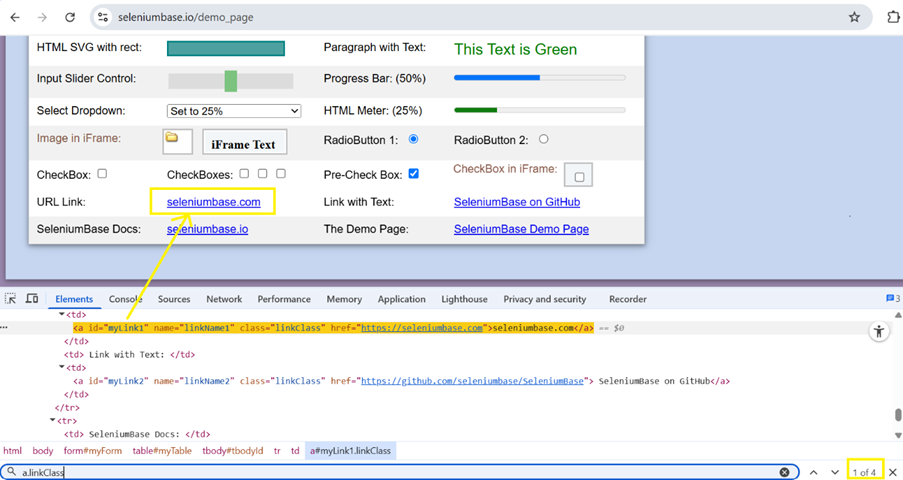
Task: Open the Application tab
Action: (401, 299)
